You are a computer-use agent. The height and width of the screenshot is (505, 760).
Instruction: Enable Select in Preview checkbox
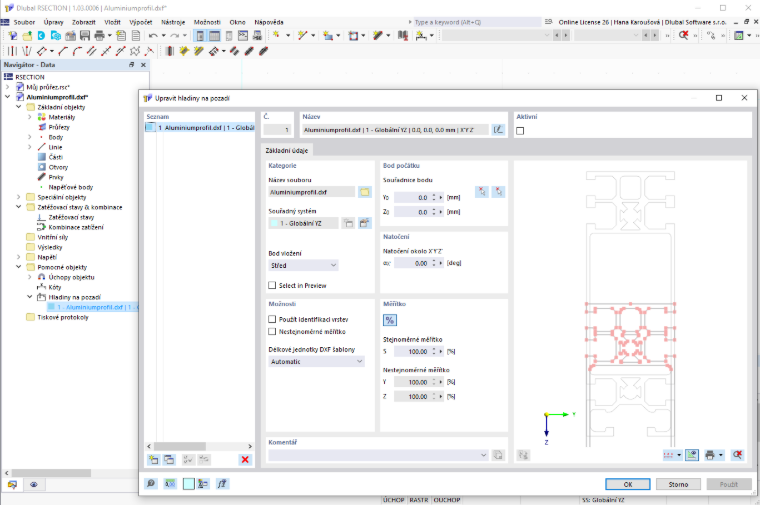click(272, 285)
